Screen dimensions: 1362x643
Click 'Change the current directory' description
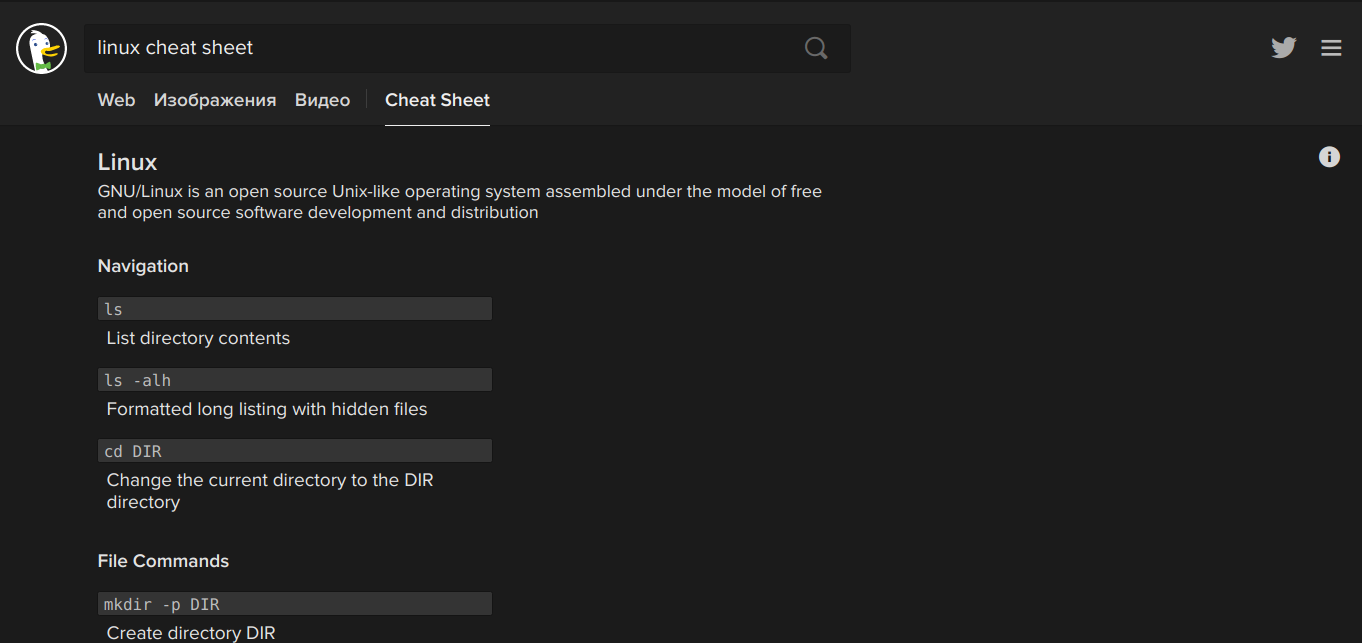pos(270,491)
